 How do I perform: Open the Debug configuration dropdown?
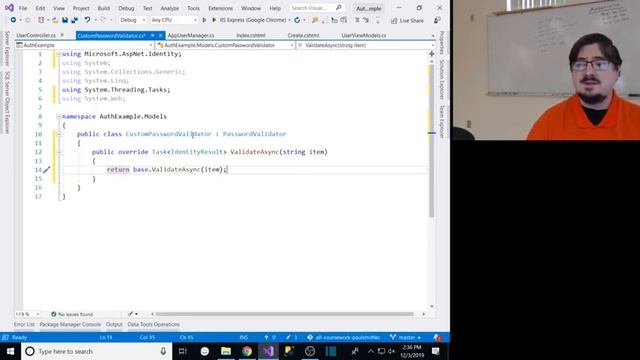tap(133, 20)
